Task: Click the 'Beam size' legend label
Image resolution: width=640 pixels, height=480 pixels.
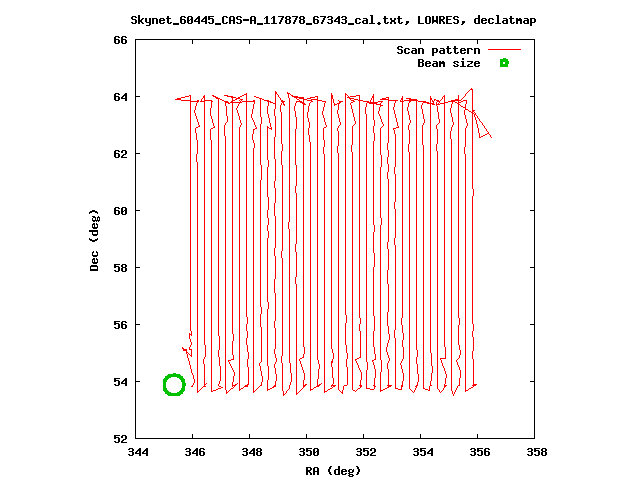Action: [x=449, y=63]
